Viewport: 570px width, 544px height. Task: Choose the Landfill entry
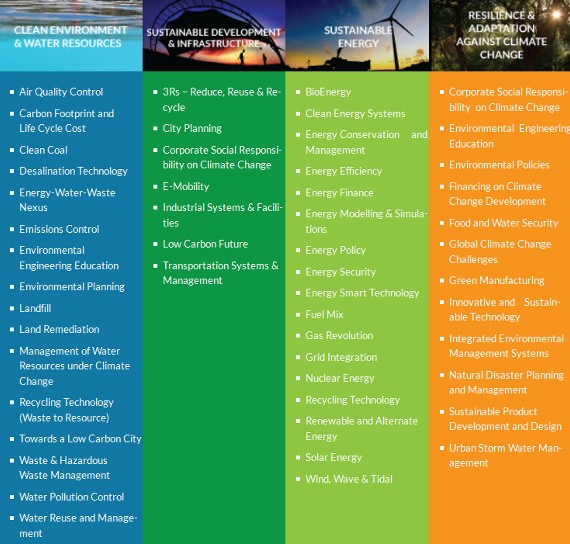click(35, 308)
